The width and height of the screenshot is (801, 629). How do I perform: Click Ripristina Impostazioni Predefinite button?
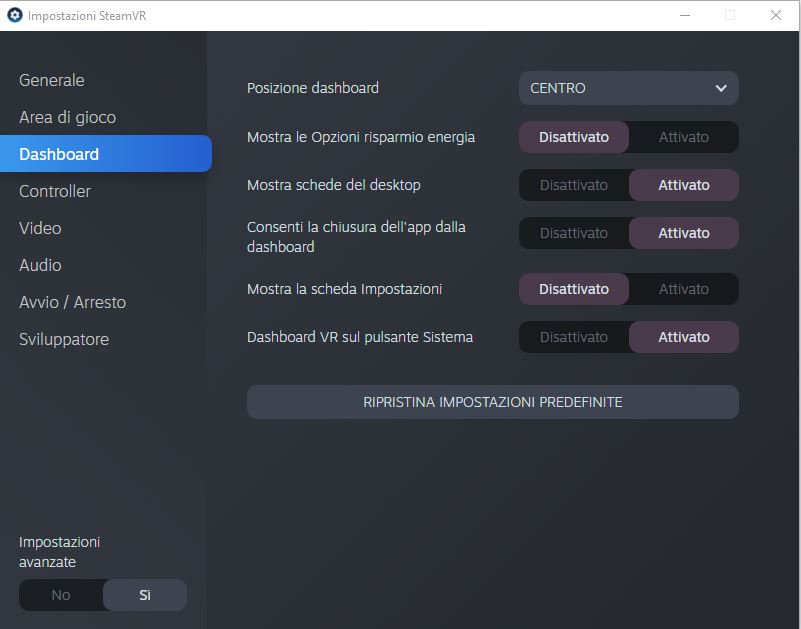coord(492,402)
